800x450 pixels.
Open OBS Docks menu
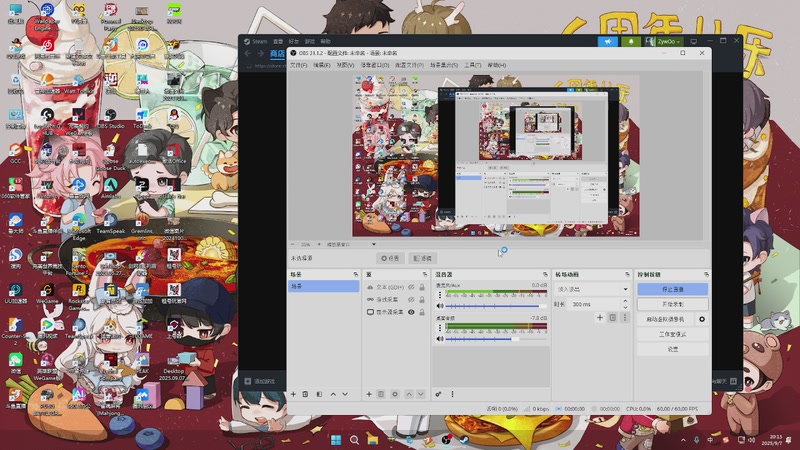(374, 65)
